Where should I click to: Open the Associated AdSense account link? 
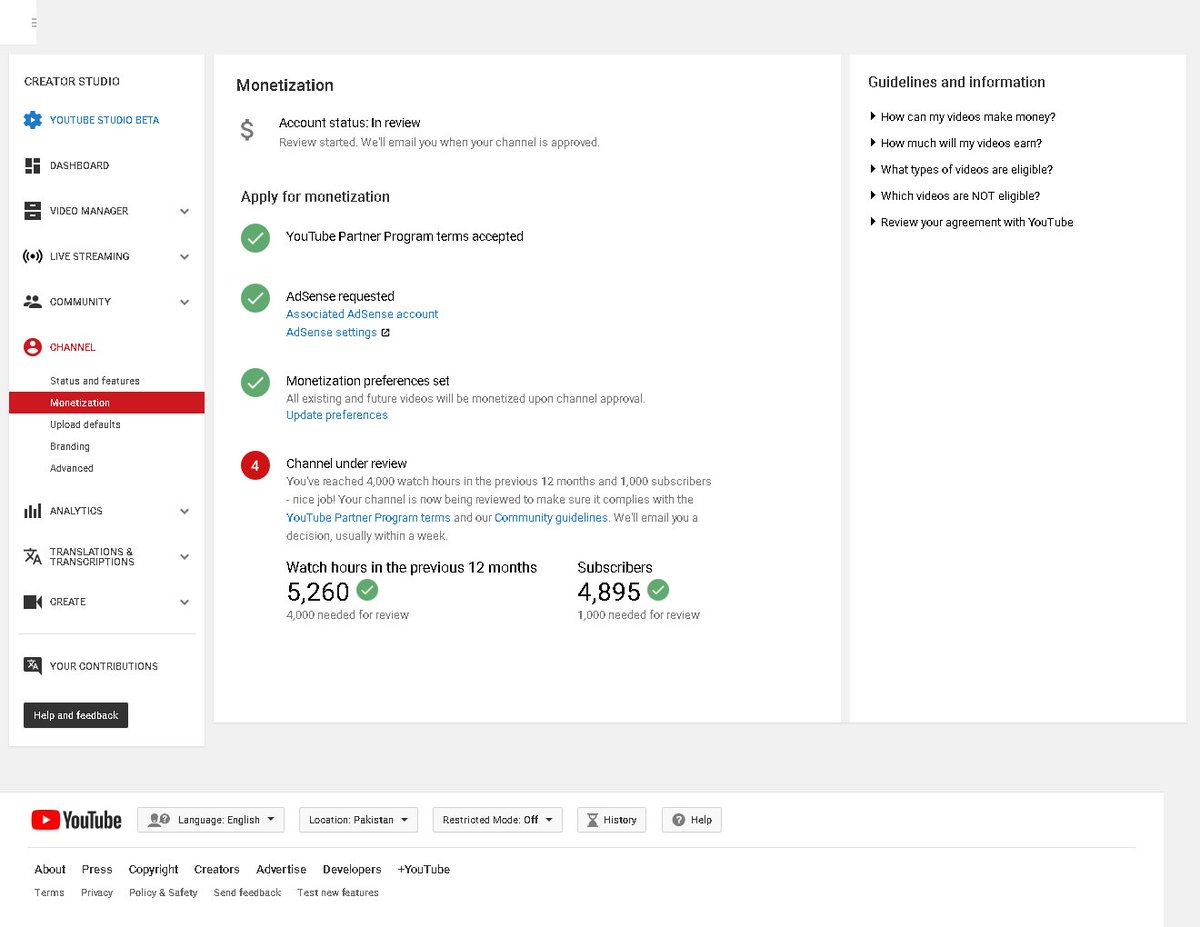[362, 314]
